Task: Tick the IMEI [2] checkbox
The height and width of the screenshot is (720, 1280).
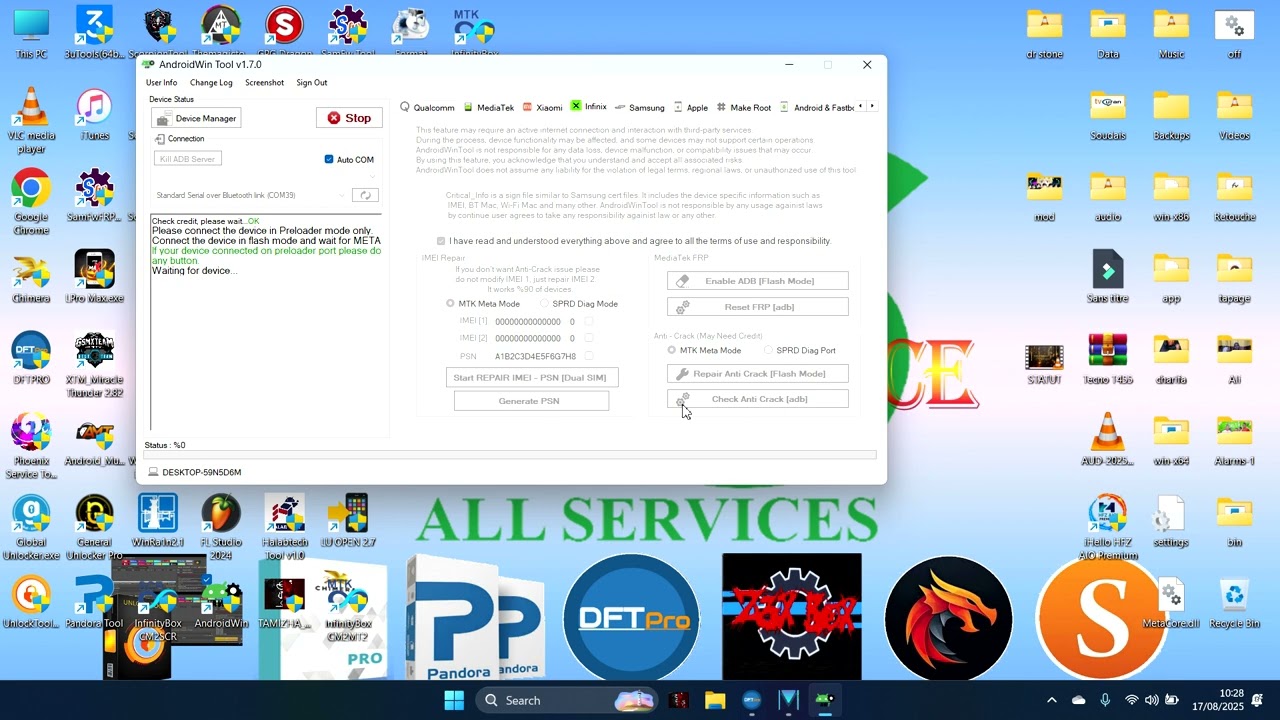Action: (x=589, y=339)
